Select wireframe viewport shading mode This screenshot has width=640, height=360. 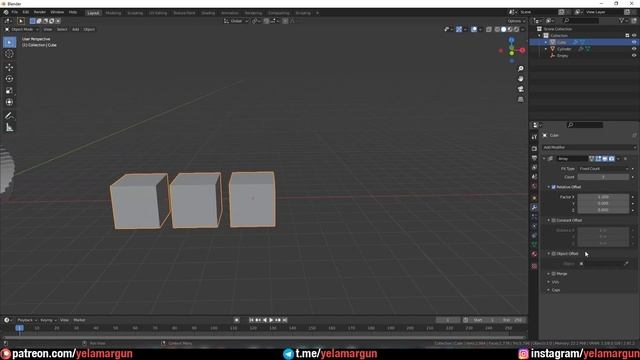[x=497, y=29]
